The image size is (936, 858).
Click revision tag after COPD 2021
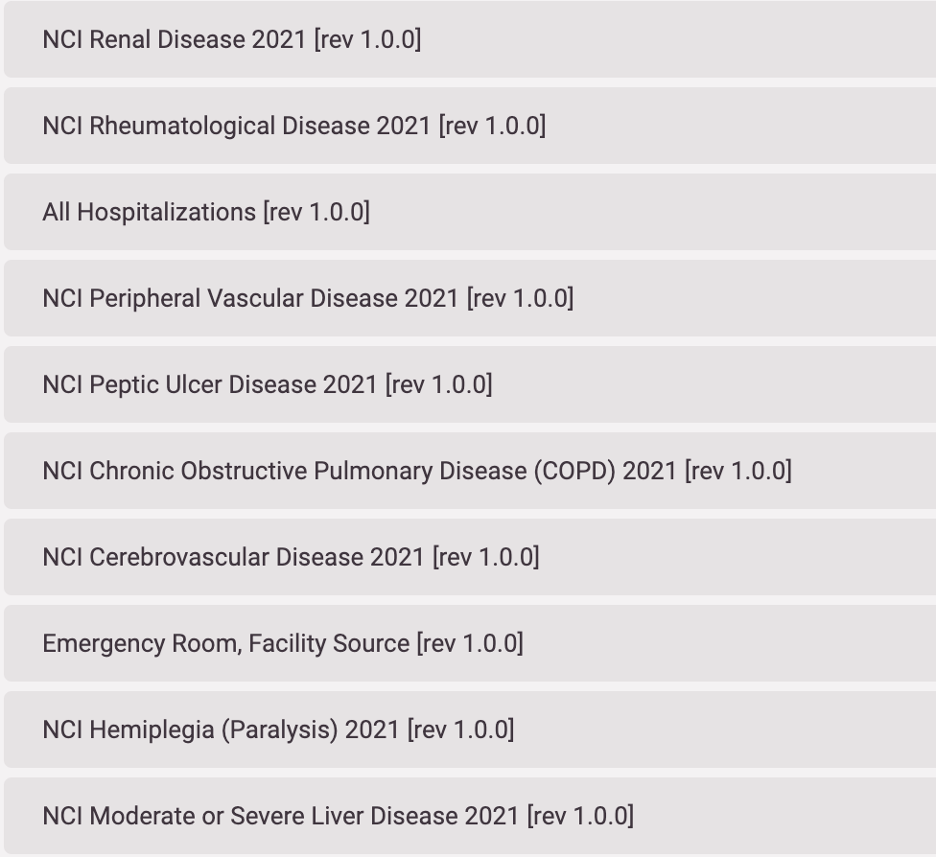coord(738,471)
